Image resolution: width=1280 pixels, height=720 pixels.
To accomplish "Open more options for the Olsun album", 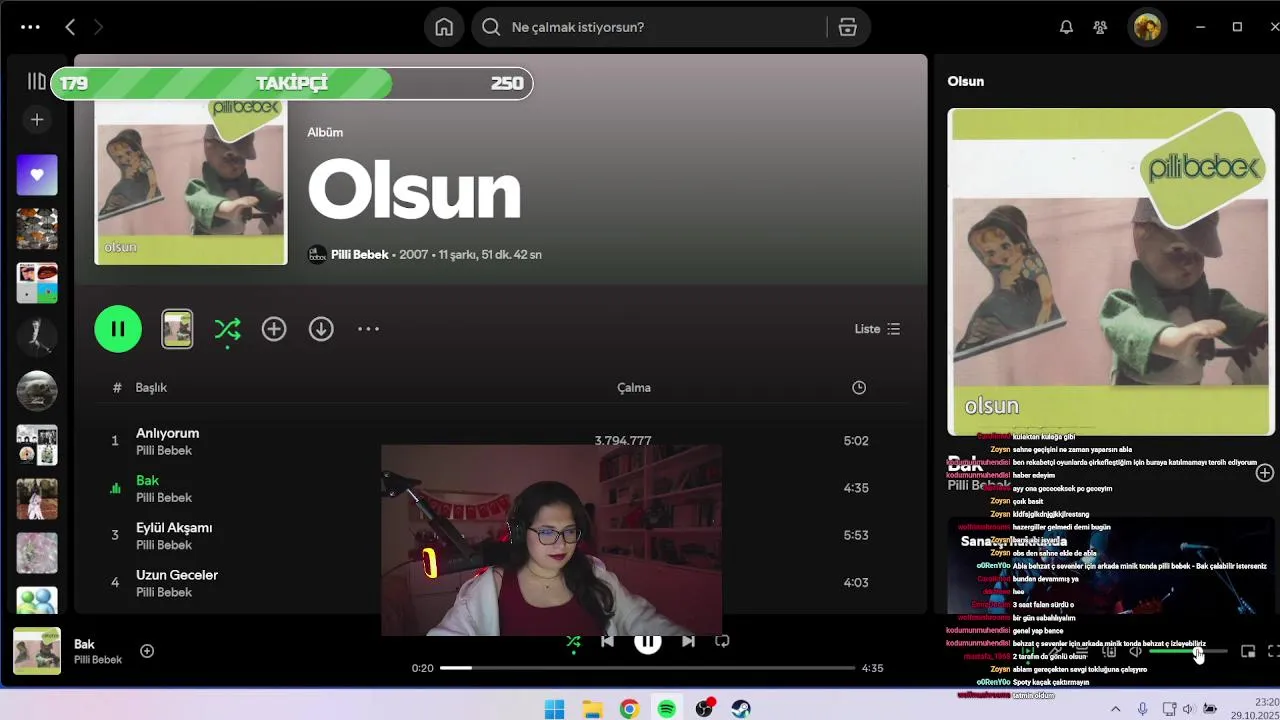I will 368,329.
